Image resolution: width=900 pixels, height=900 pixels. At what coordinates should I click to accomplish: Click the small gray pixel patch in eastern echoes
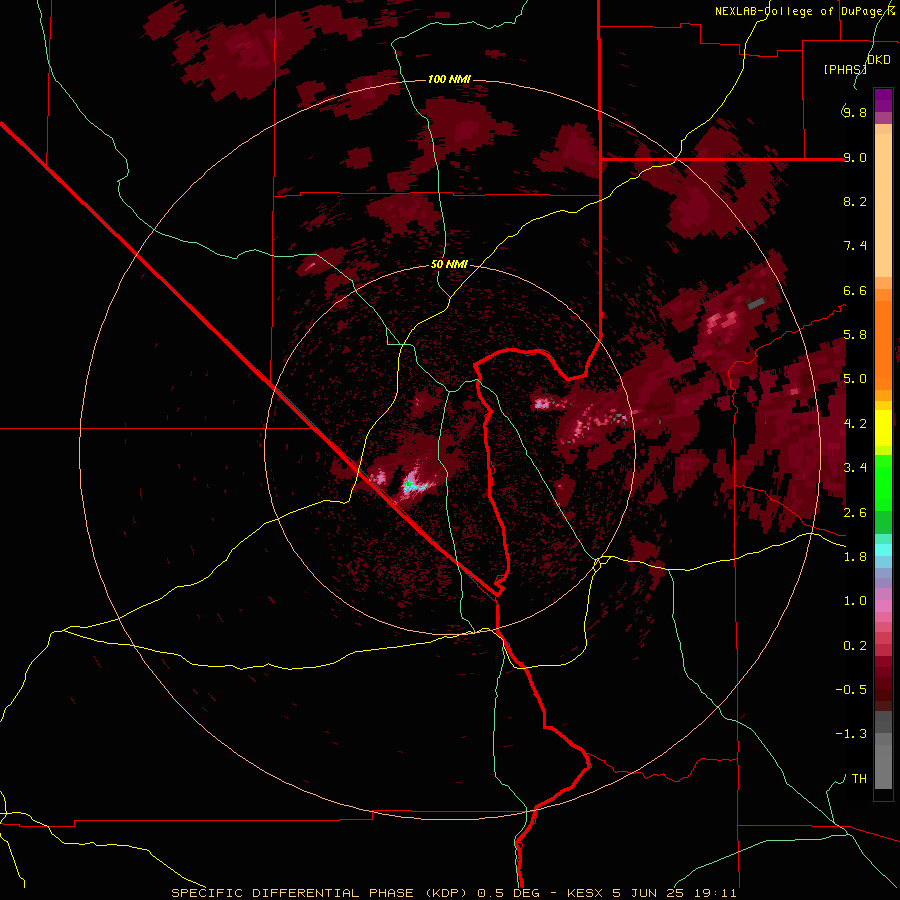tap(757, 302)
